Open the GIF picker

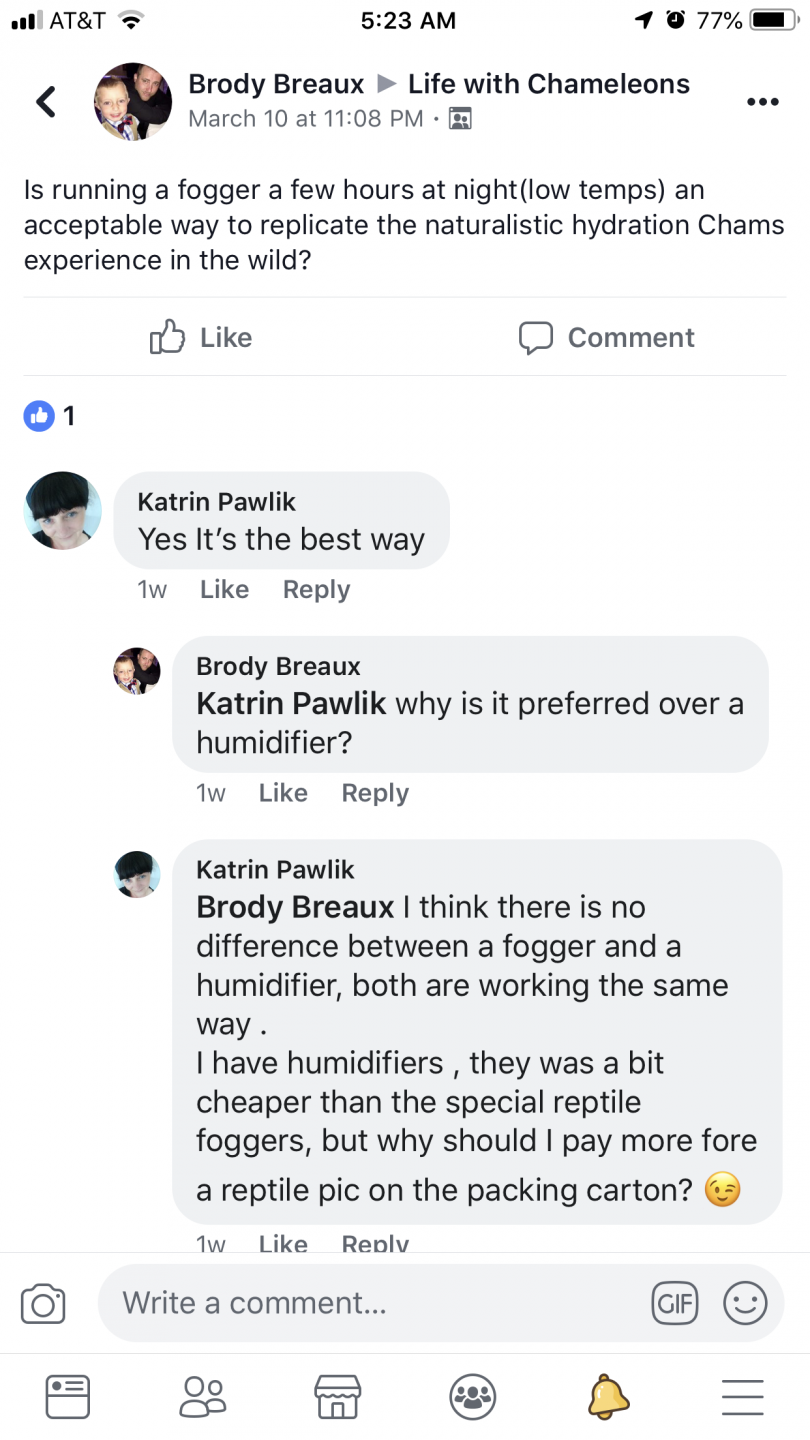coord(674,1303)
